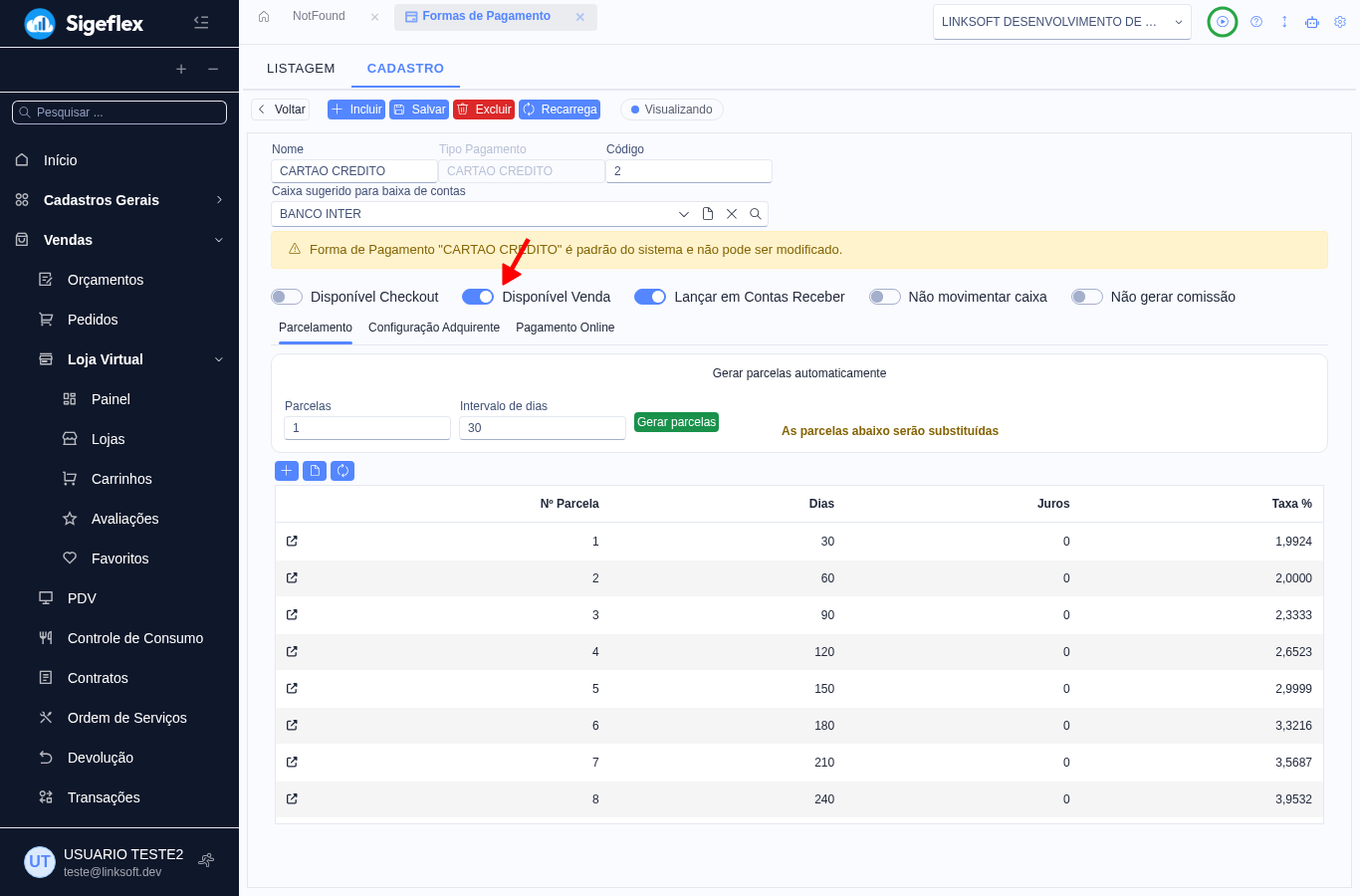Click the red Excluir button
This screenshot has width=1360, height=896.
(484, 110)
